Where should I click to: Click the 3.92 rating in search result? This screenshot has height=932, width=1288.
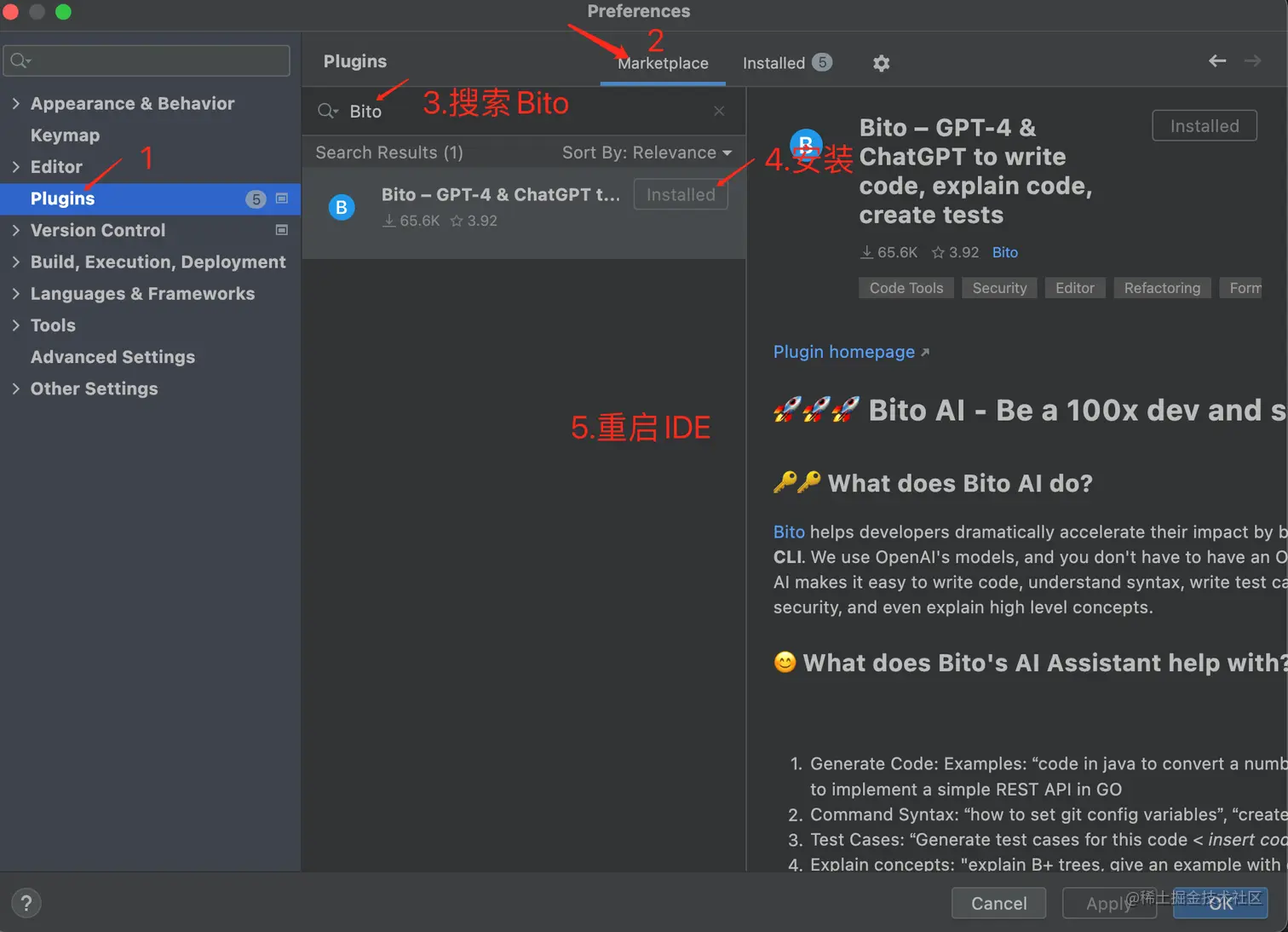tap(474, 221)
